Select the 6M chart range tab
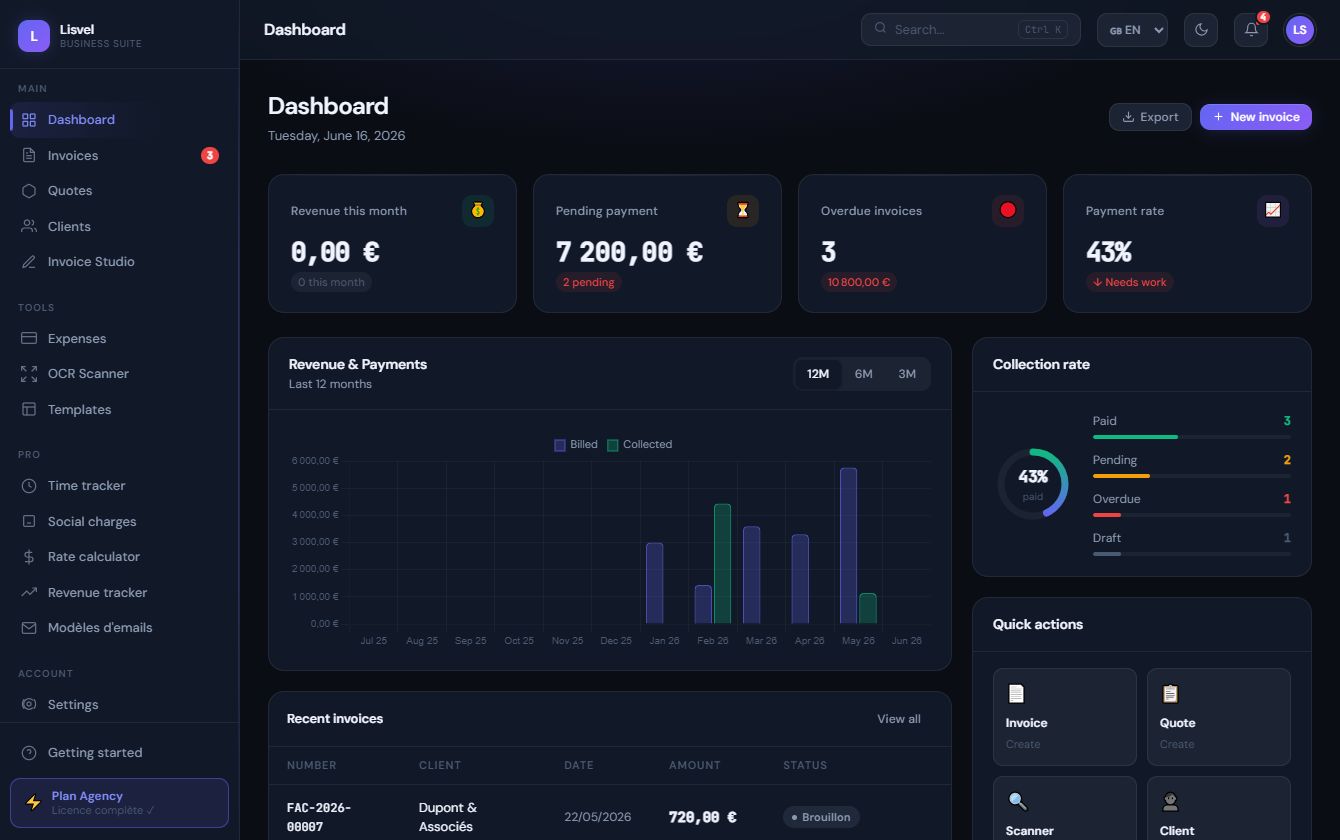This screenshot has width=1340, height=840. tap(864, 374)
